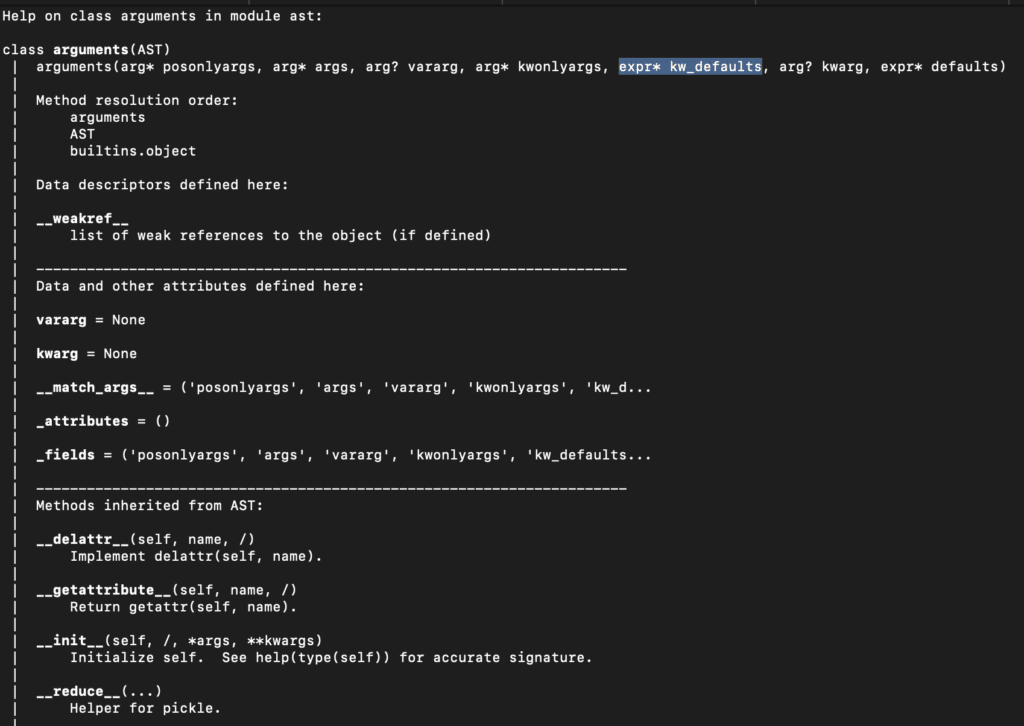Click 'builtins.object' in resolution order
Image resolution: width=1024 pixels, height=726 pixels.
133,151
